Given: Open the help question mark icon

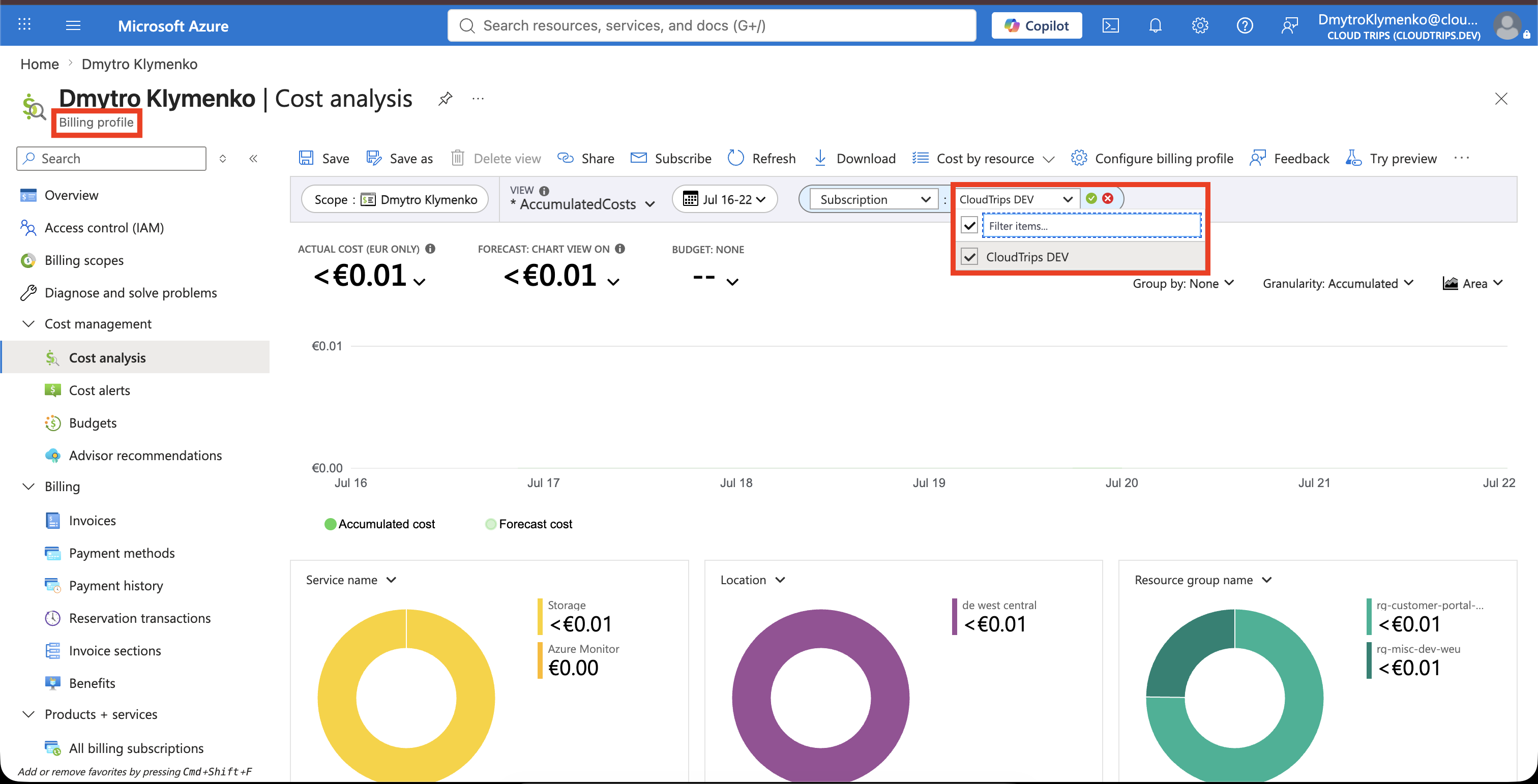Looking at the screenshot, I should coord(1245,25).
